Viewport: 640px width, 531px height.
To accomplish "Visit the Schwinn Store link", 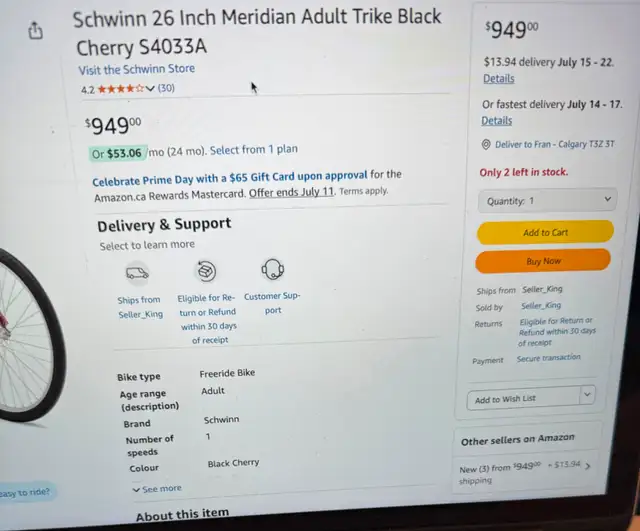I will tap(137, 69).
